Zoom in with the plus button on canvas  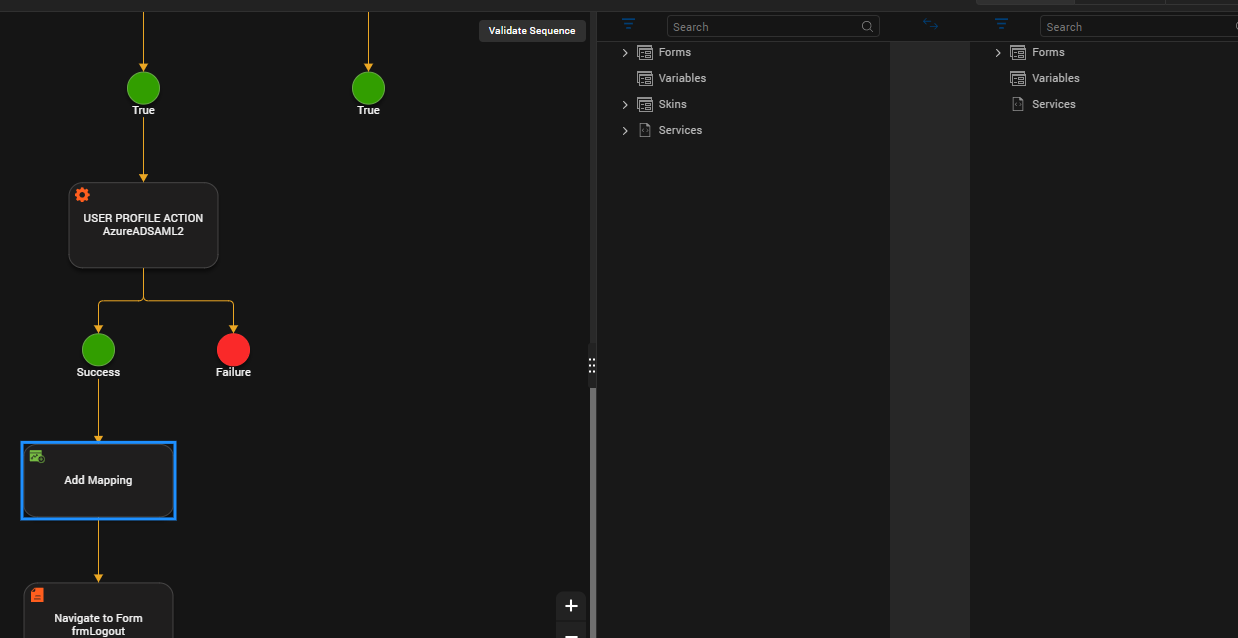(x=571, y=606)
